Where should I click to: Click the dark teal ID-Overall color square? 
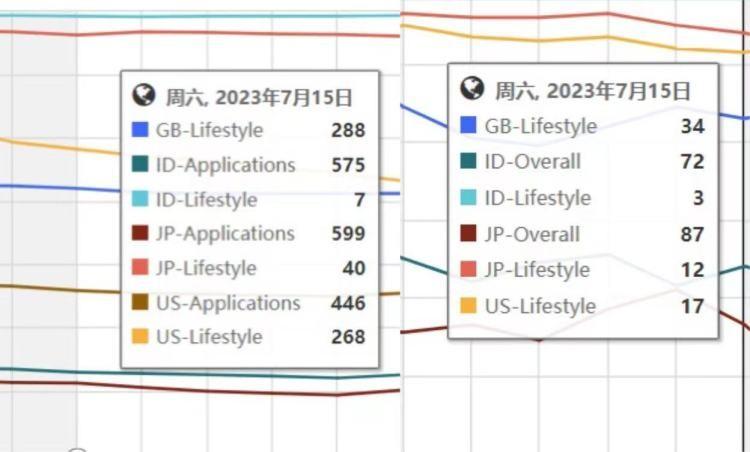(x=468, y=162)
